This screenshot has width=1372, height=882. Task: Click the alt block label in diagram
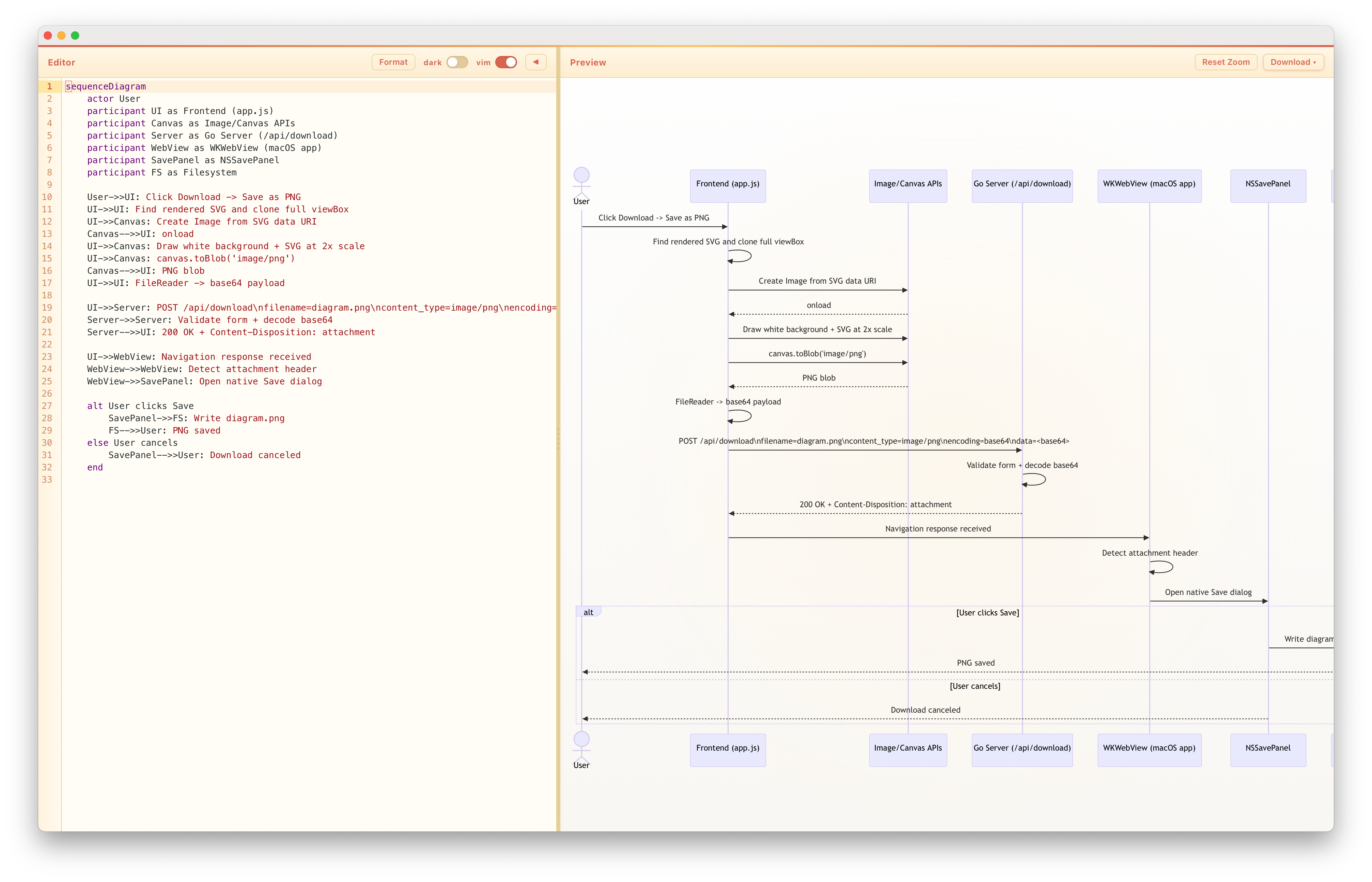click(588, 612)
